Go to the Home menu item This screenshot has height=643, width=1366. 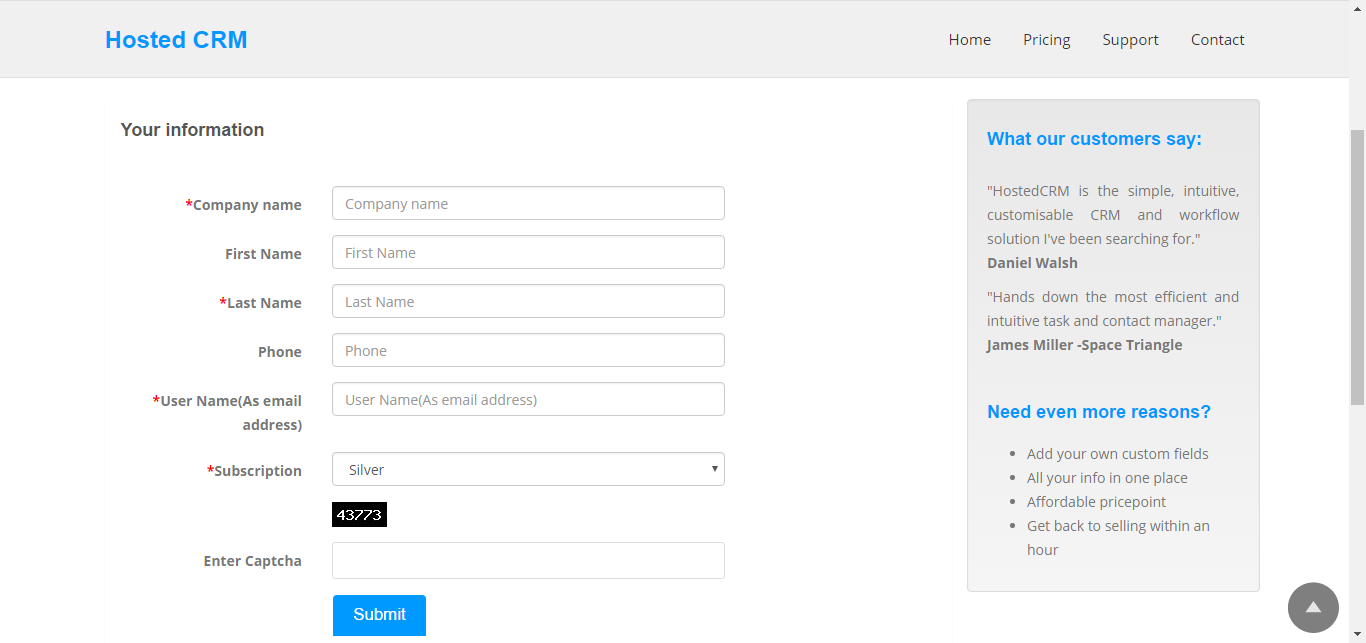coord(970,40)
